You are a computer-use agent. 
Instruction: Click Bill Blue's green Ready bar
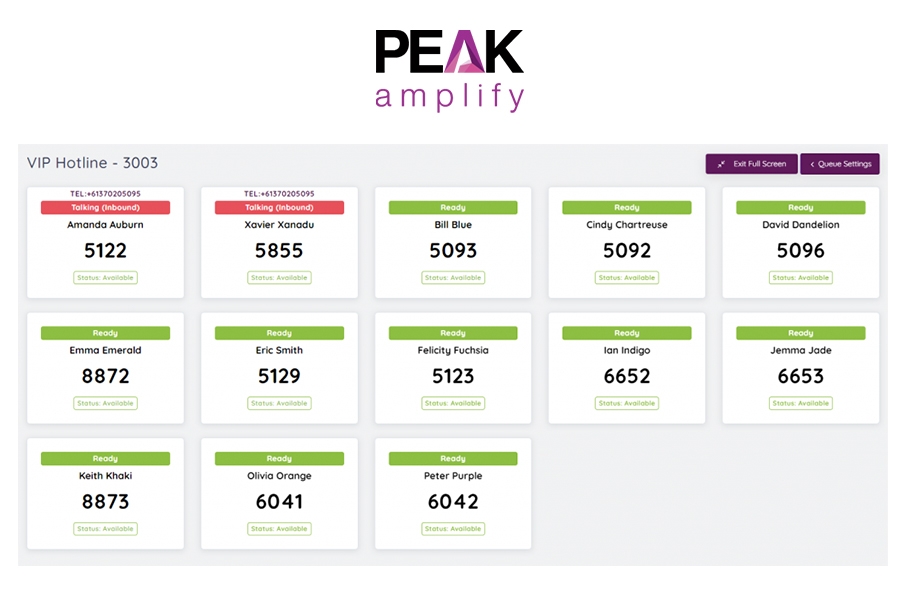[x=453, y=207]
